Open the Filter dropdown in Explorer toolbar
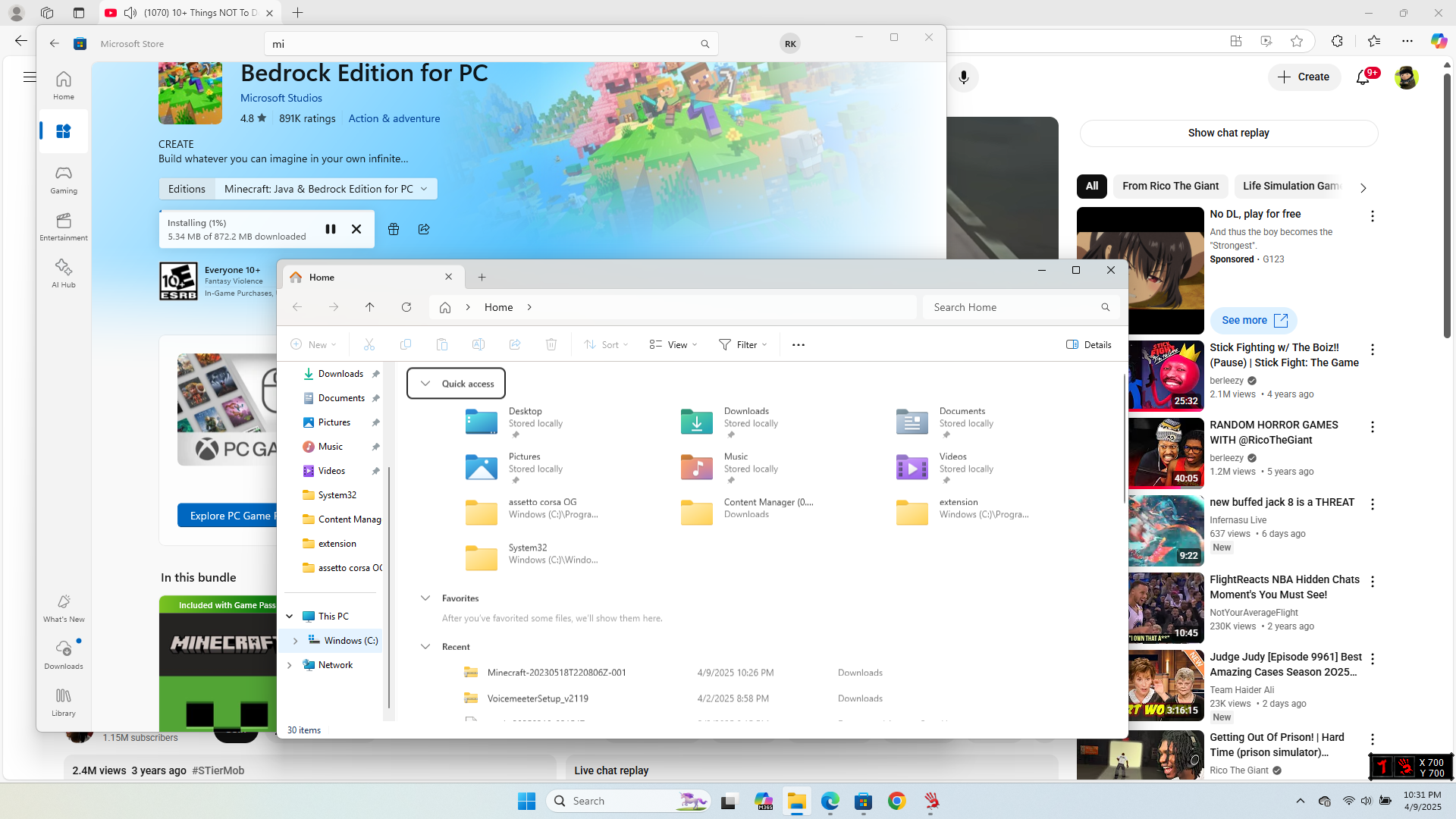Image resolution: width=1456 pixels, height=819 pixels. pyautogui.click(x=742, y=344)
